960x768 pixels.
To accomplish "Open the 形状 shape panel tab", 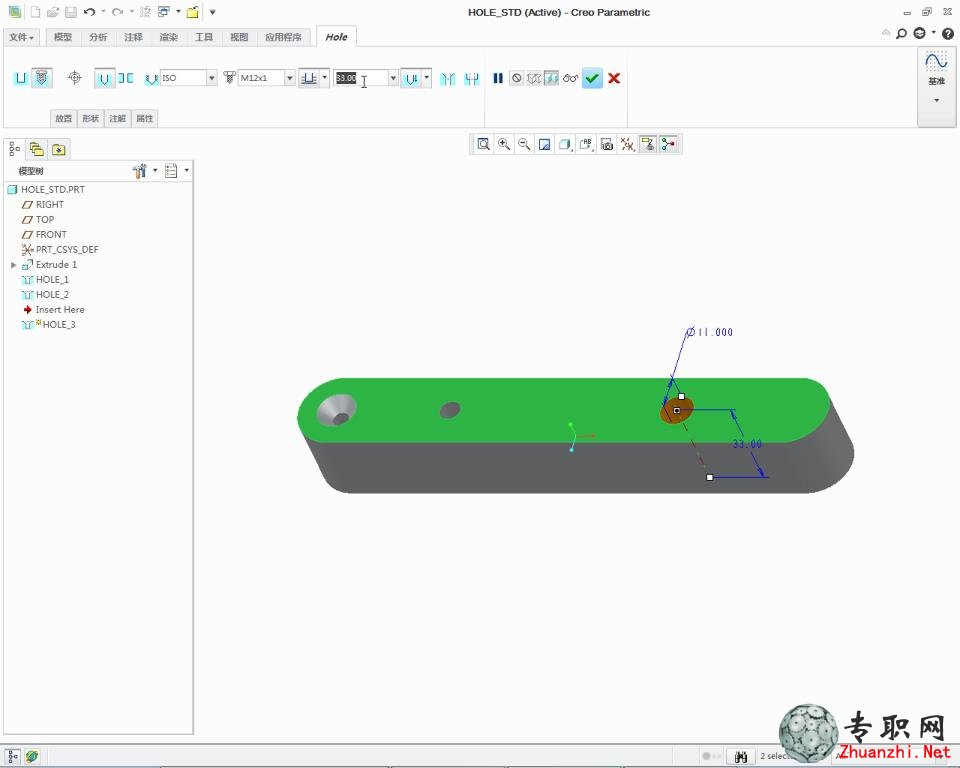I will point(91,119).
